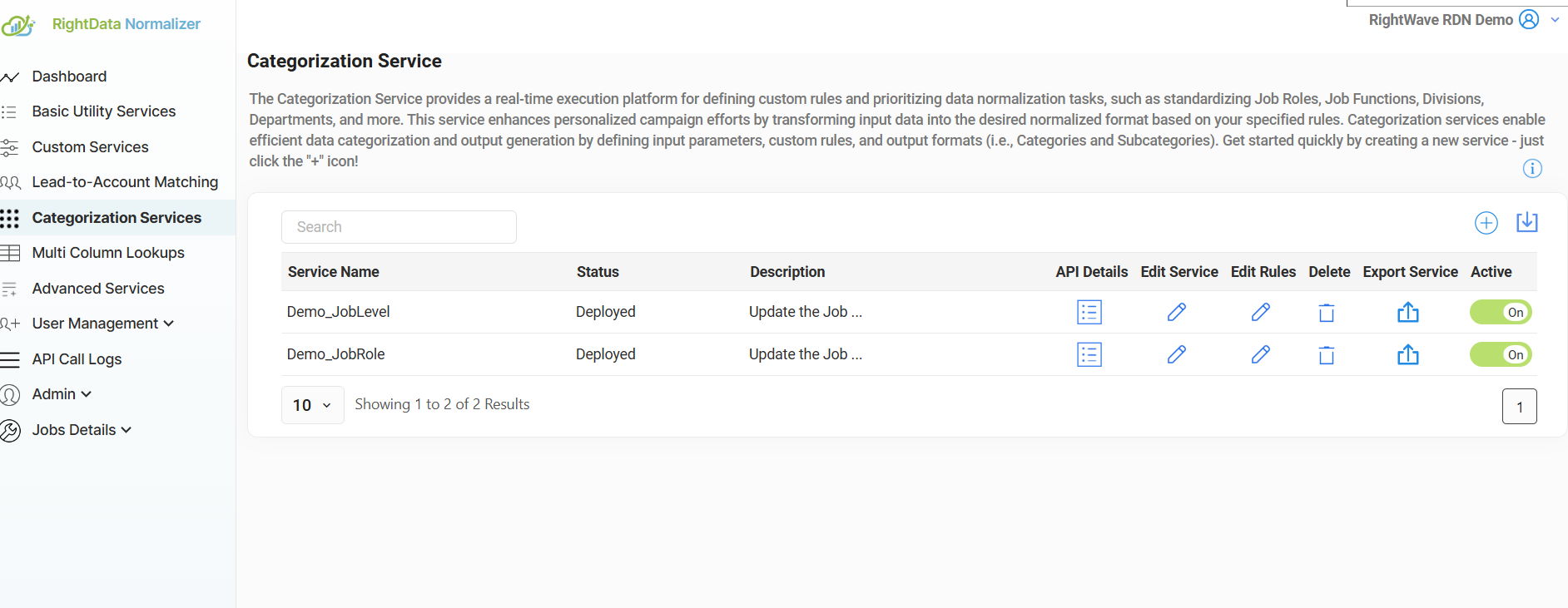Click the Demo_JobLevel service name

point(339,312)
